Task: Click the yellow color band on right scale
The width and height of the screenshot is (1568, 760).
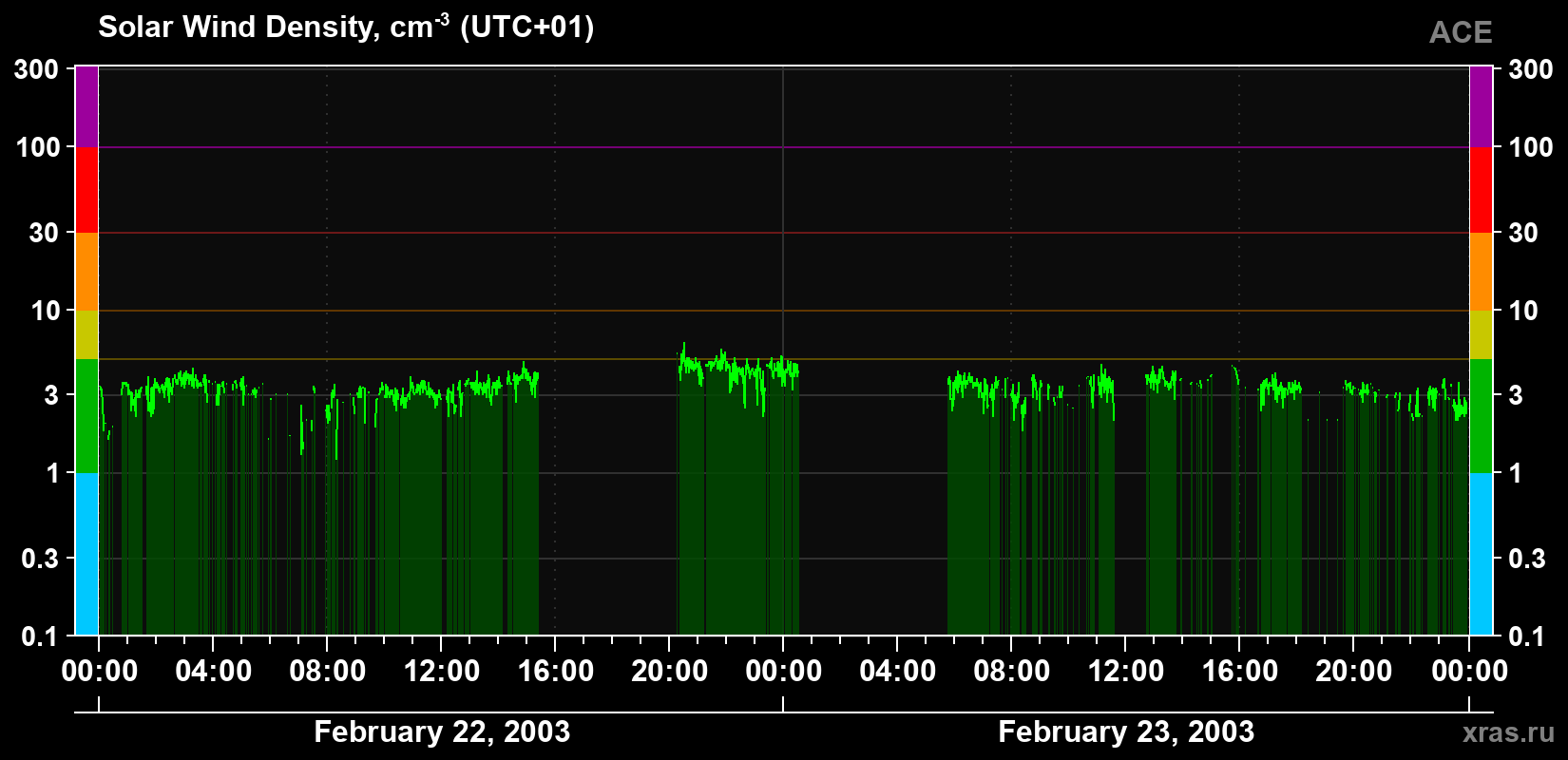Action: 1482,334
